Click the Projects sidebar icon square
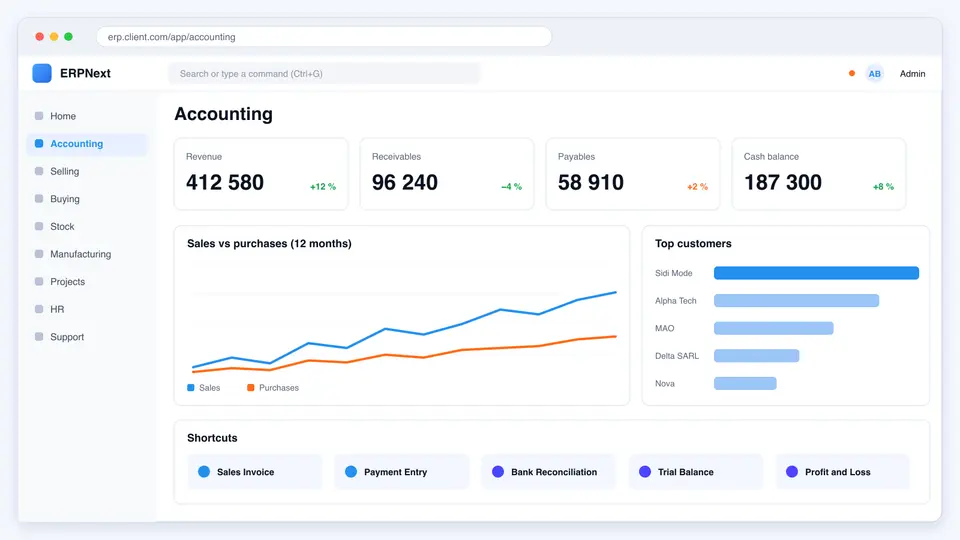This screenshot has width=960, height=540. (39, 282)
